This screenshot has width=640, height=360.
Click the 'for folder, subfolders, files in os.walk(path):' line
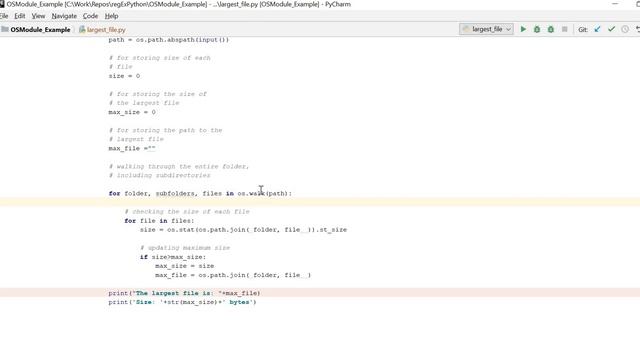(200, 193)
